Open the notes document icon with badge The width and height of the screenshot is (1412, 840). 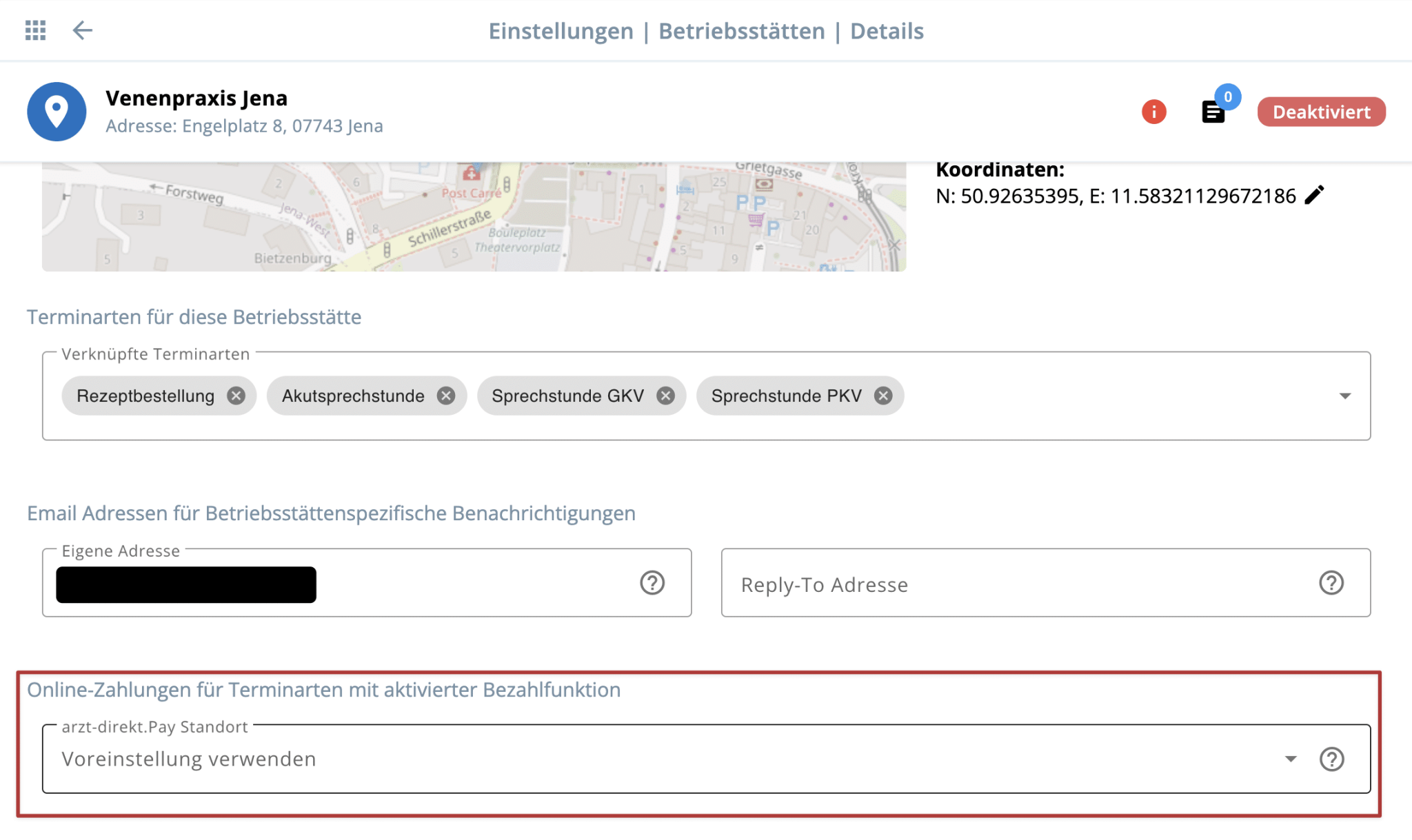tap(1213, 112)
